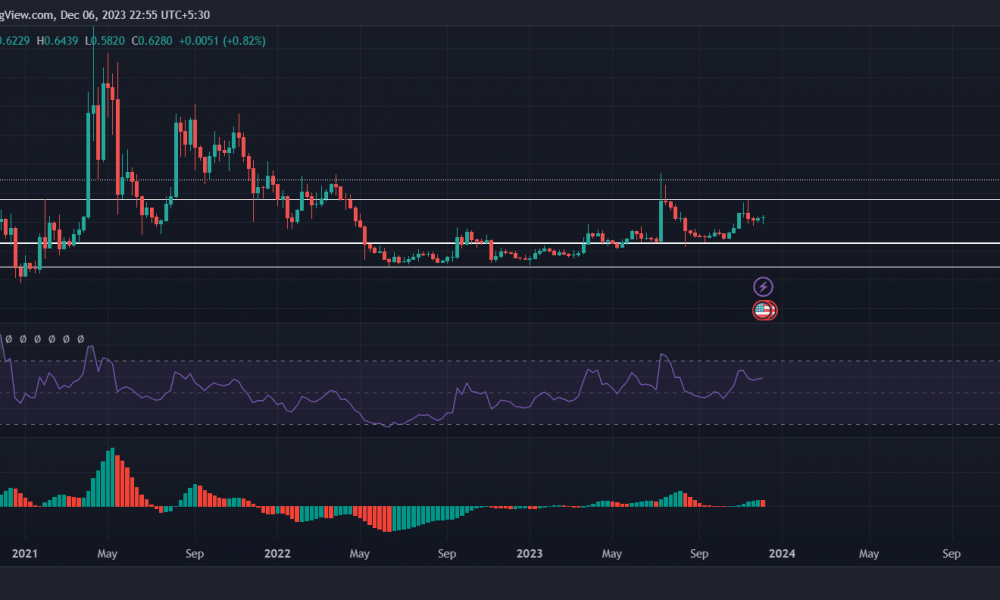The image size is (1000, 600).
Task: Select the thick white horizontal support line
Action: 500,243
